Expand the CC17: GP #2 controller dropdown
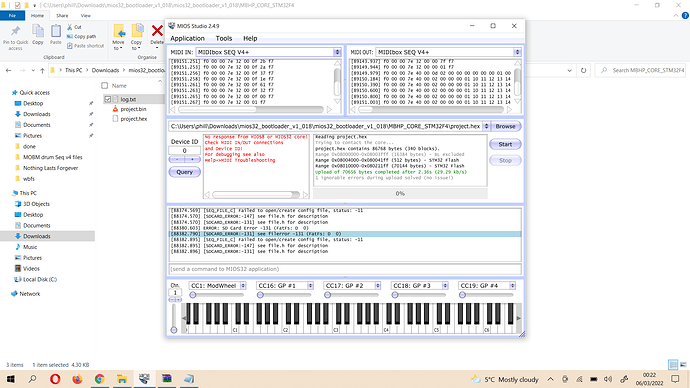The height and width of the screenshot is (388, 690). tap(378, 286)
